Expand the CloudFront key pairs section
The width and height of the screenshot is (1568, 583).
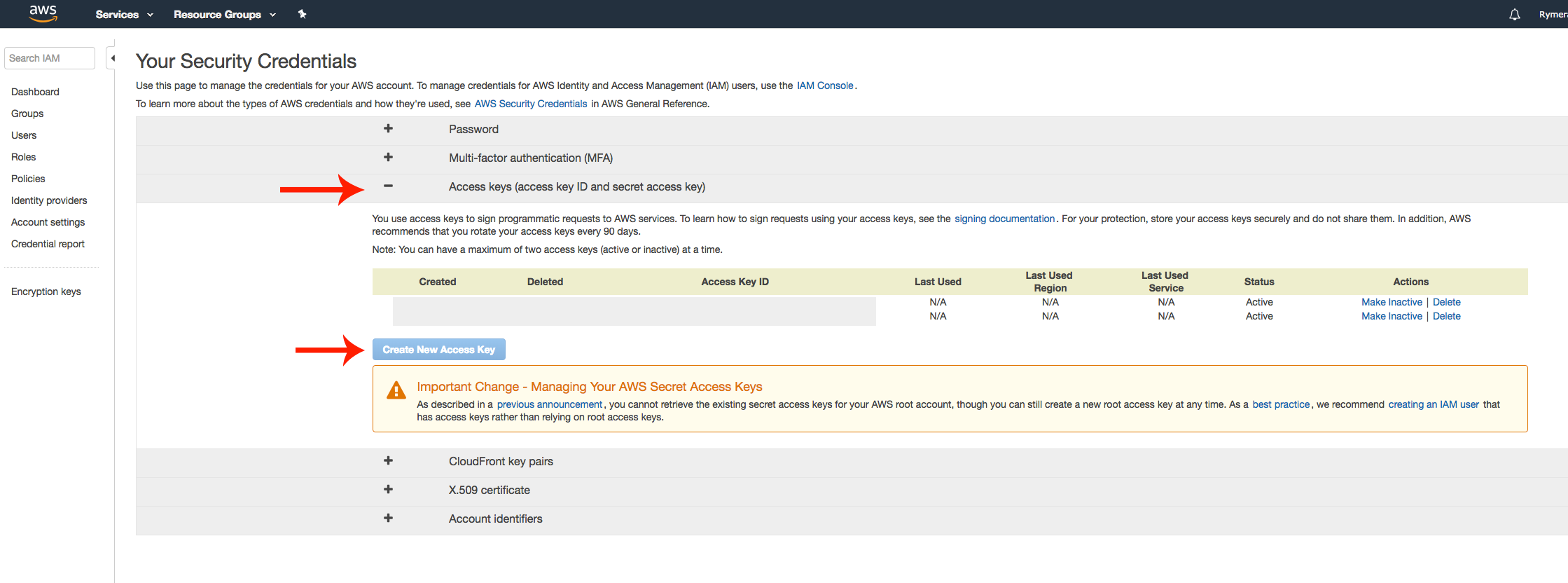pos(388,461)
